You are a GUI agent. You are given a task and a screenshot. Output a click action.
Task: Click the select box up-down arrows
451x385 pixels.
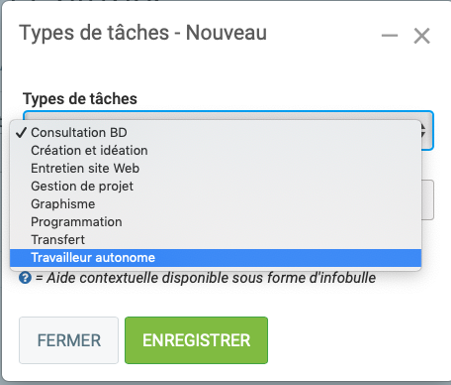click(x=425, y=131)
